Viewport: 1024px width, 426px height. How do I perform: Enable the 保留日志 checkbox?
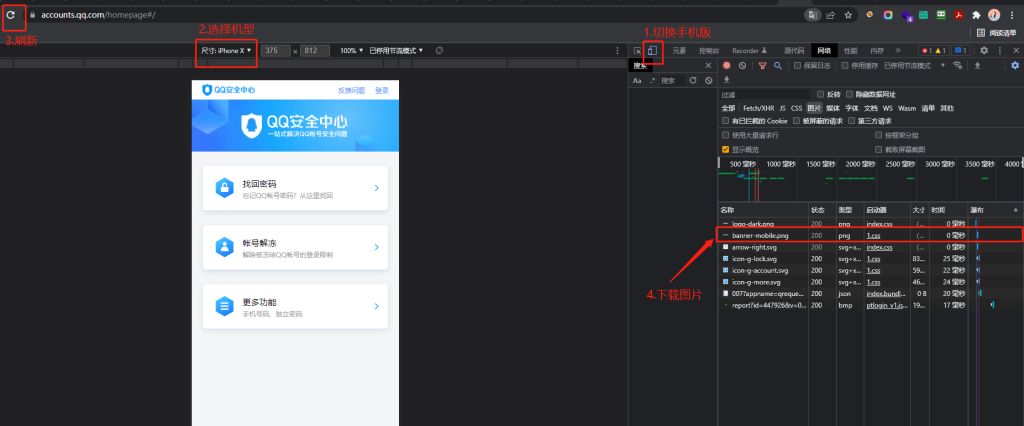click(797, 65)
